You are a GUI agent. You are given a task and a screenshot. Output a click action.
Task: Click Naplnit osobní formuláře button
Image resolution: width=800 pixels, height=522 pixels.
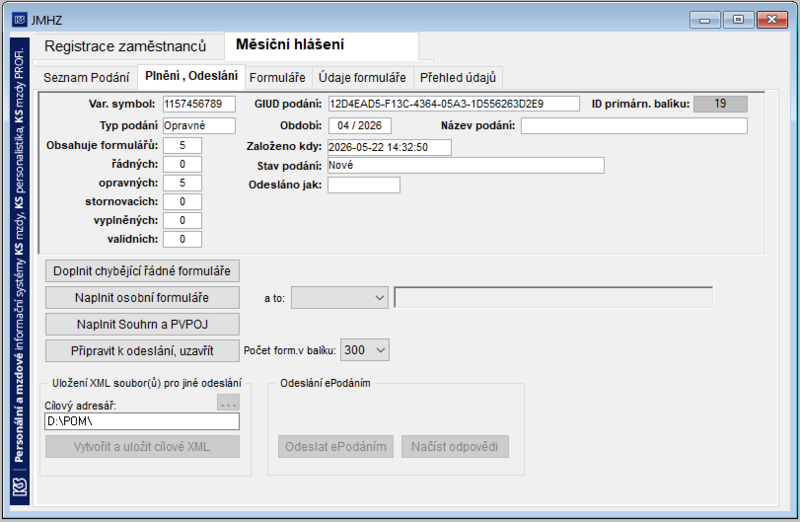(x=142, y=297)
